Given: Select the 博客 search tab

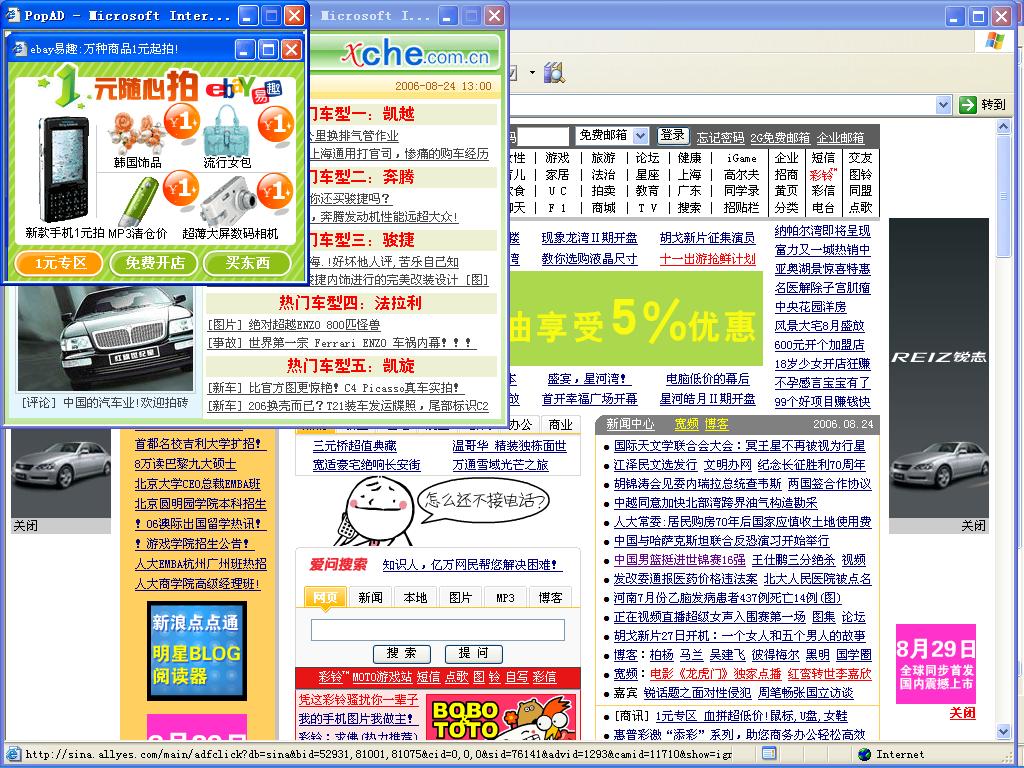Looking at the screenshot, I should click(x=551, y=598).
